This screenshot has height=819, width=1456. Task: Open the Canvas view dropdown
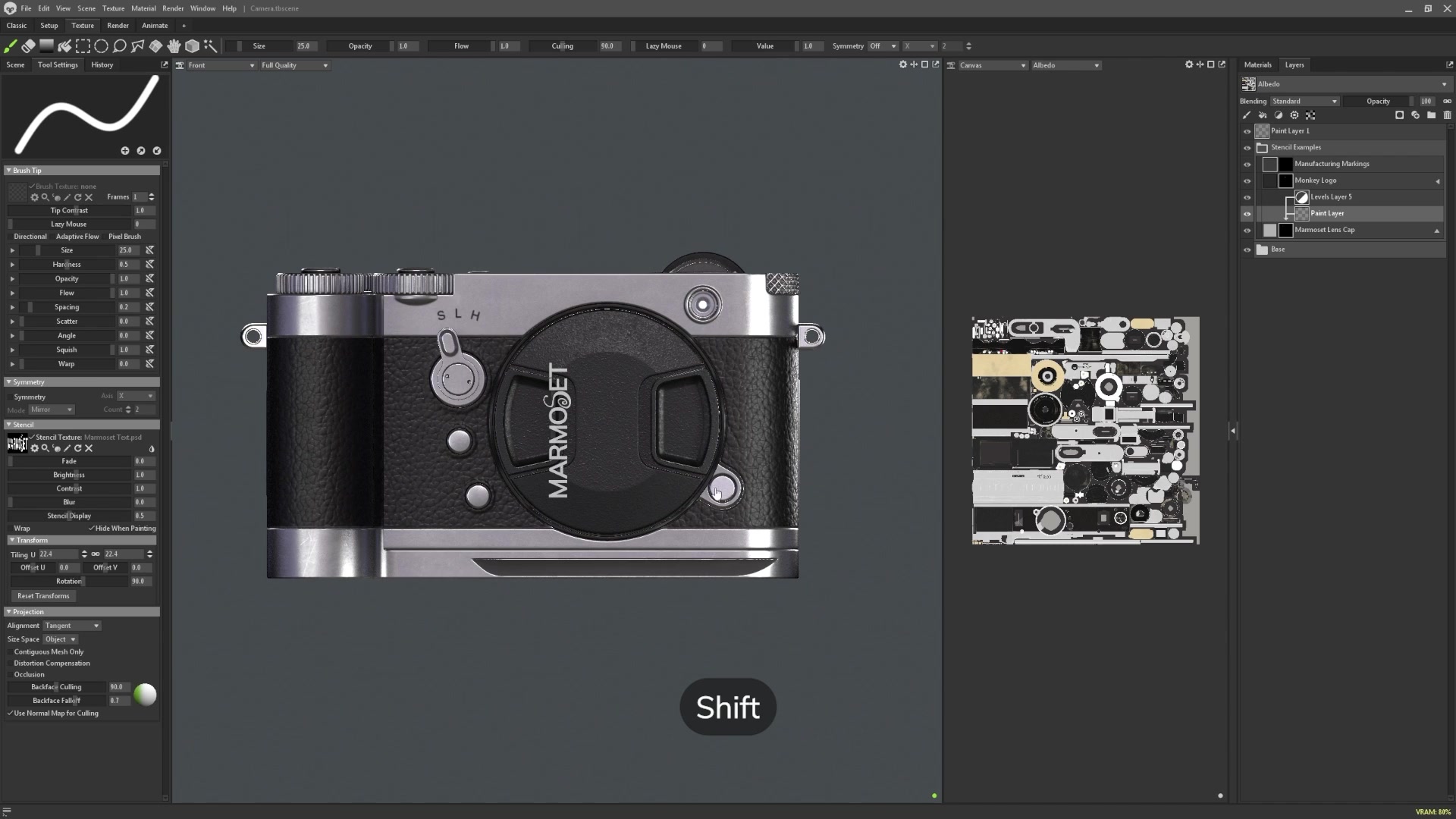pos(993,65)
